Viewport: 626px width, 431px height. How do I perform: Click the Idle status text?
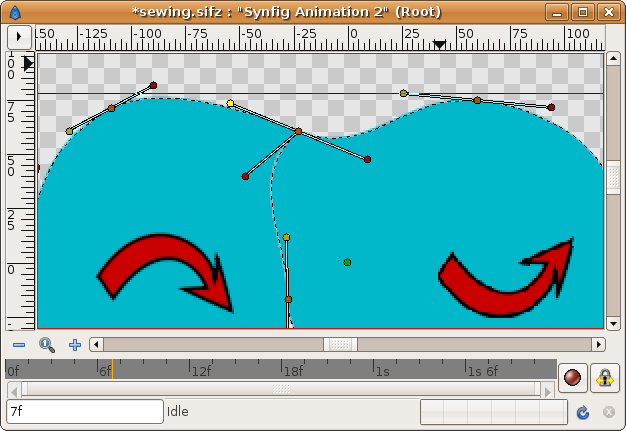[x=178, y=411]
